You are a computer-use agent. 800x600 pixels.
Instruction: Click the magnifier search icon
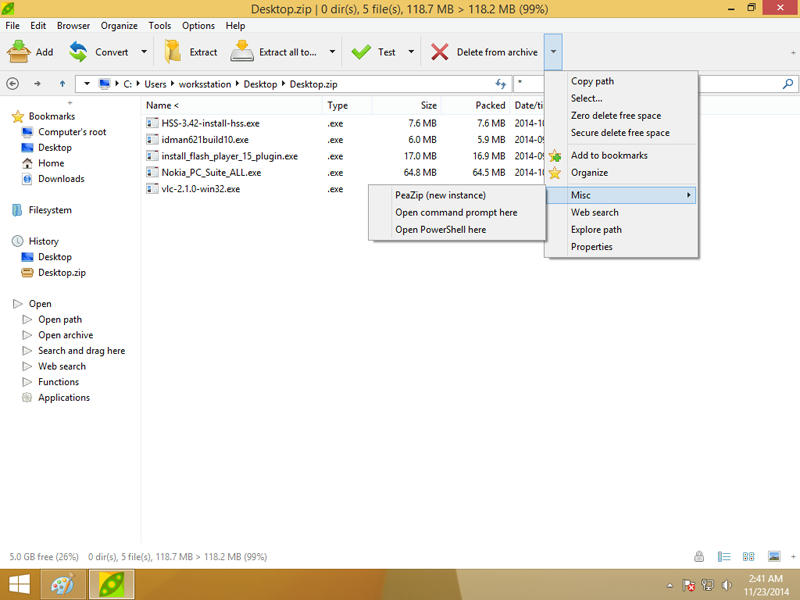pos(788,84)
